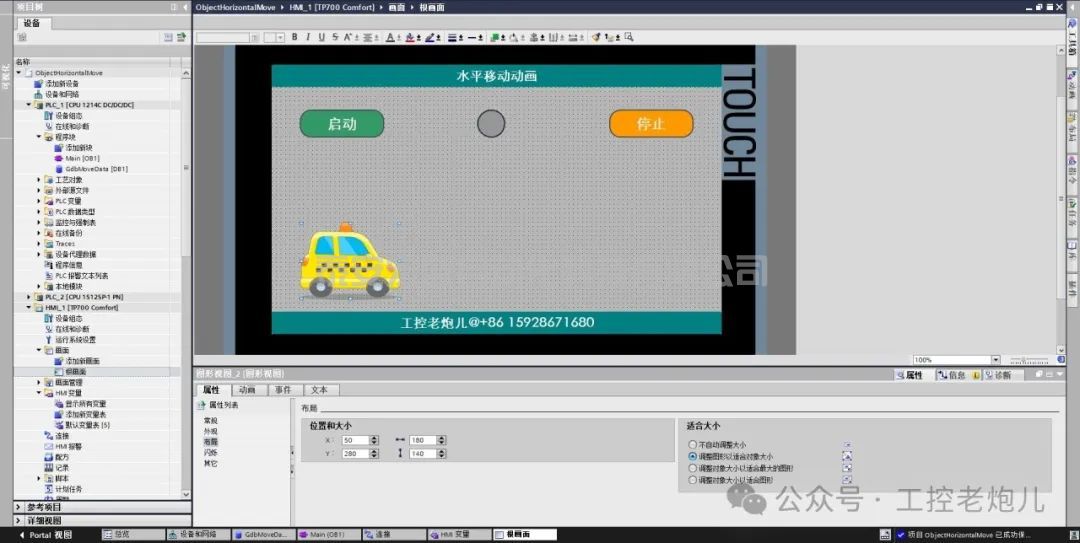Viewport: 1080px width, 543px height.
Task: Open the 事件 tab in inspector
Action: 283,390
